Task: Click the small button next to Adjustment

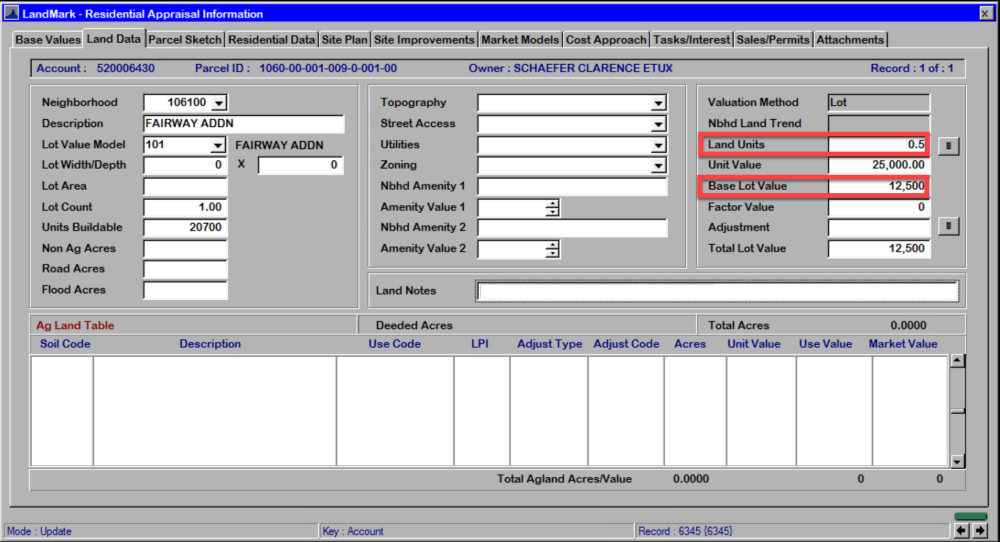Action: pyautogui.click(x=948, y=226)
